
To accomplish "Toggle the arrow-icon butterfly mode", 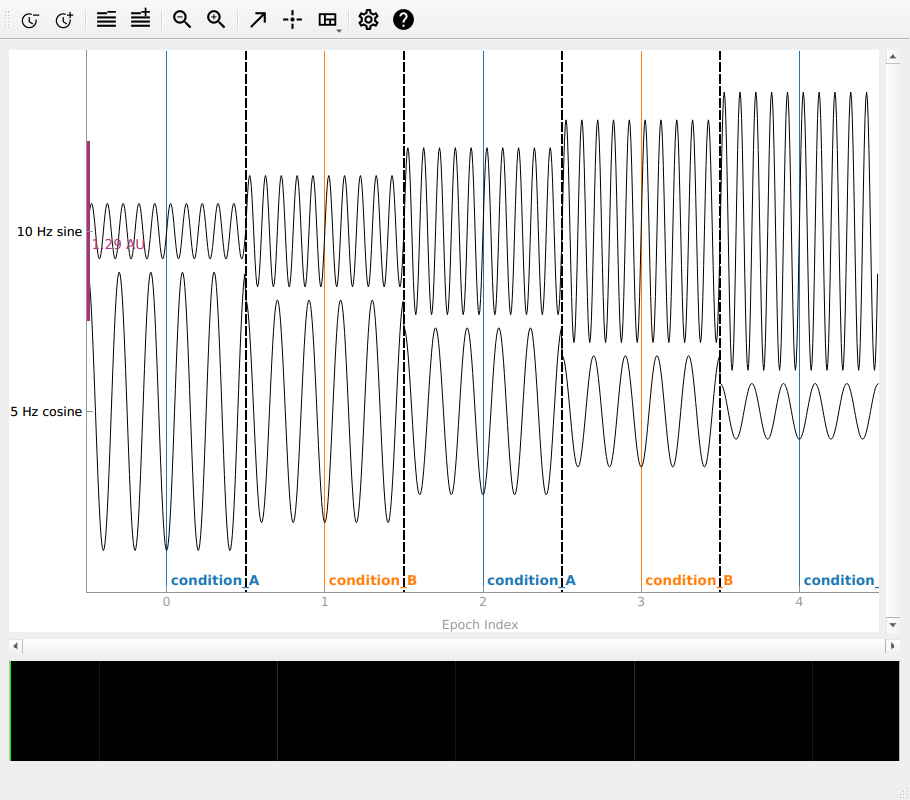I will (x=258, y=19).
